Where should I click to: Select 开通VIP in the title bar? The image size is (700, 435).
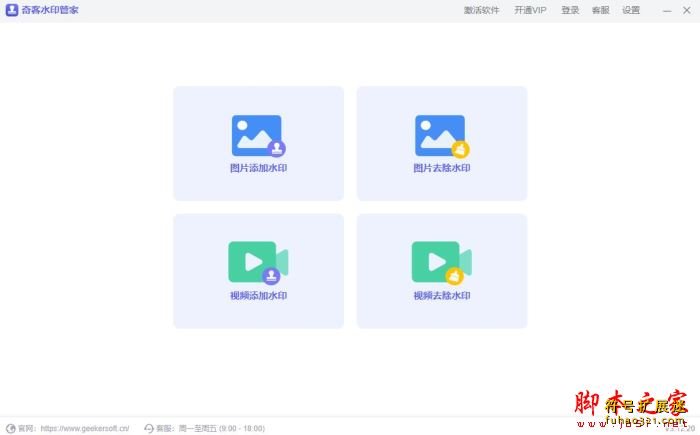(530, 10)
